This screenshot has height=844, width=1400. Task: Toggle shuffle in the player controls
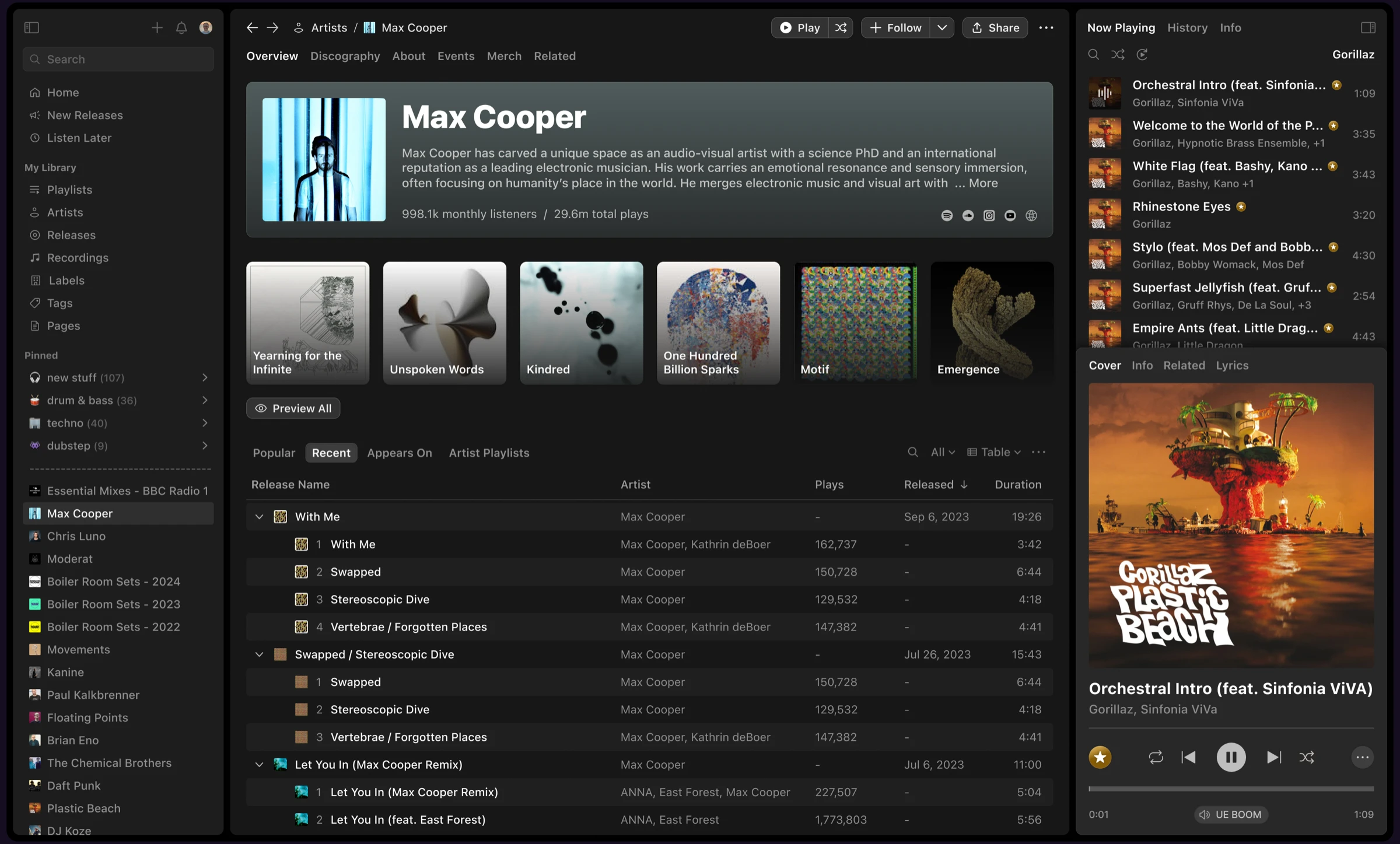click(1307, 757)
